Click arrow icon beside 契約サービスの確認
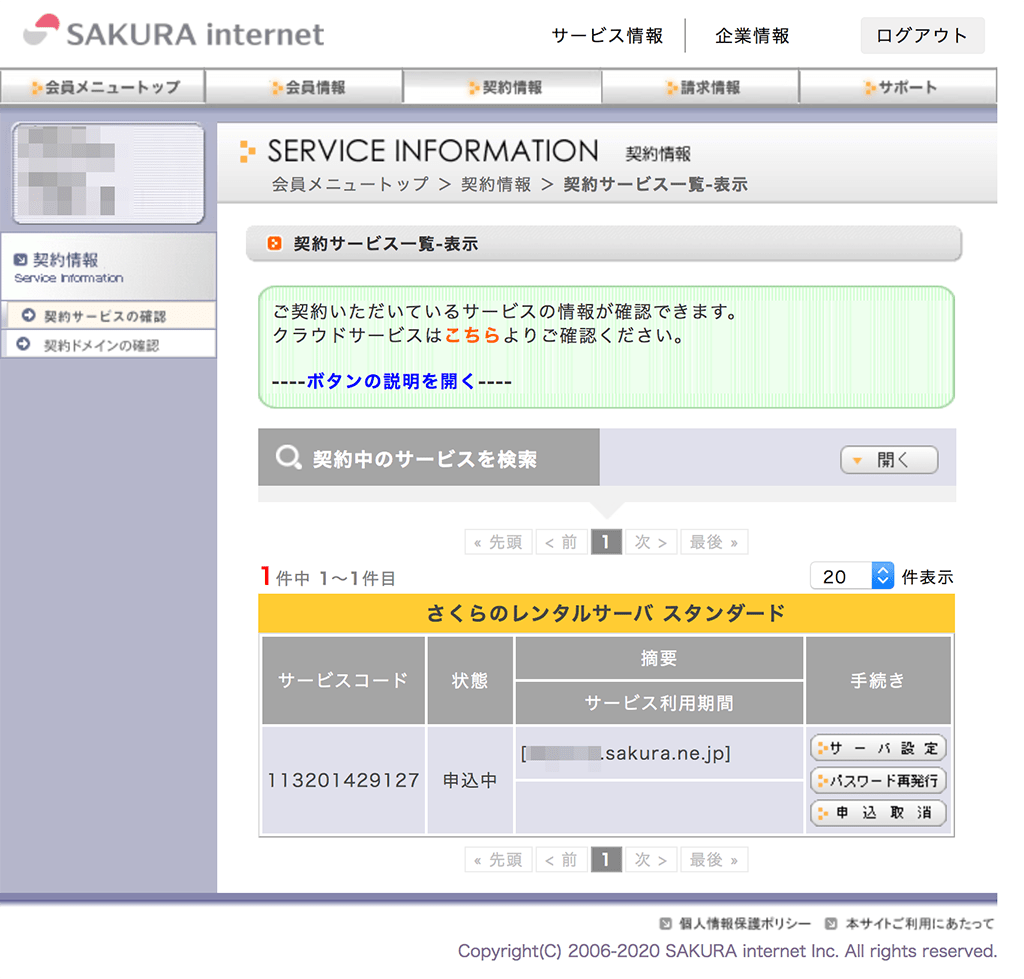 click(28, 315)
